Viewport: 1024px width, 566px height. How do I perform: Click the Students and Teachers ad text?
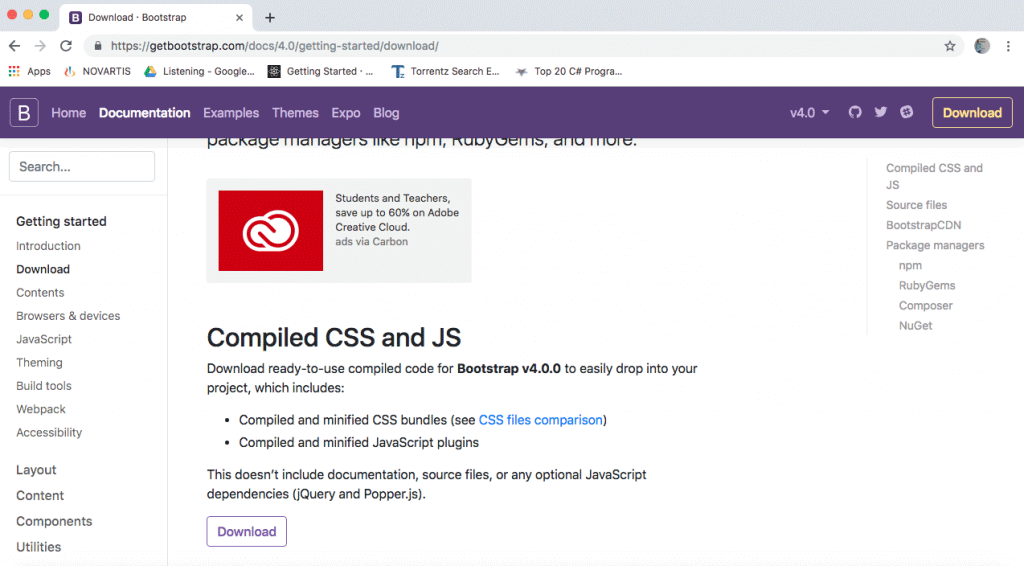click(x=397, y=213)
